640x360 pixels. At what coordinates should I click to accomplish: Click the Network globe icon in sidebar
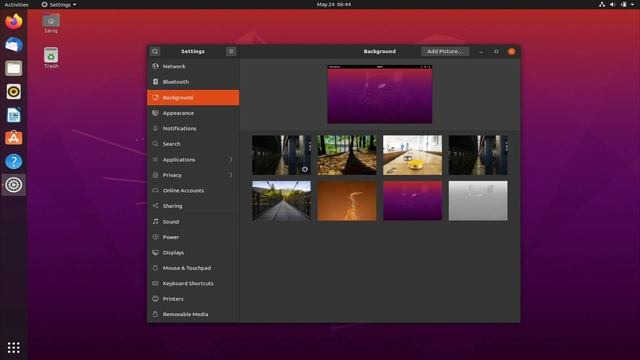tap(156, 66)
